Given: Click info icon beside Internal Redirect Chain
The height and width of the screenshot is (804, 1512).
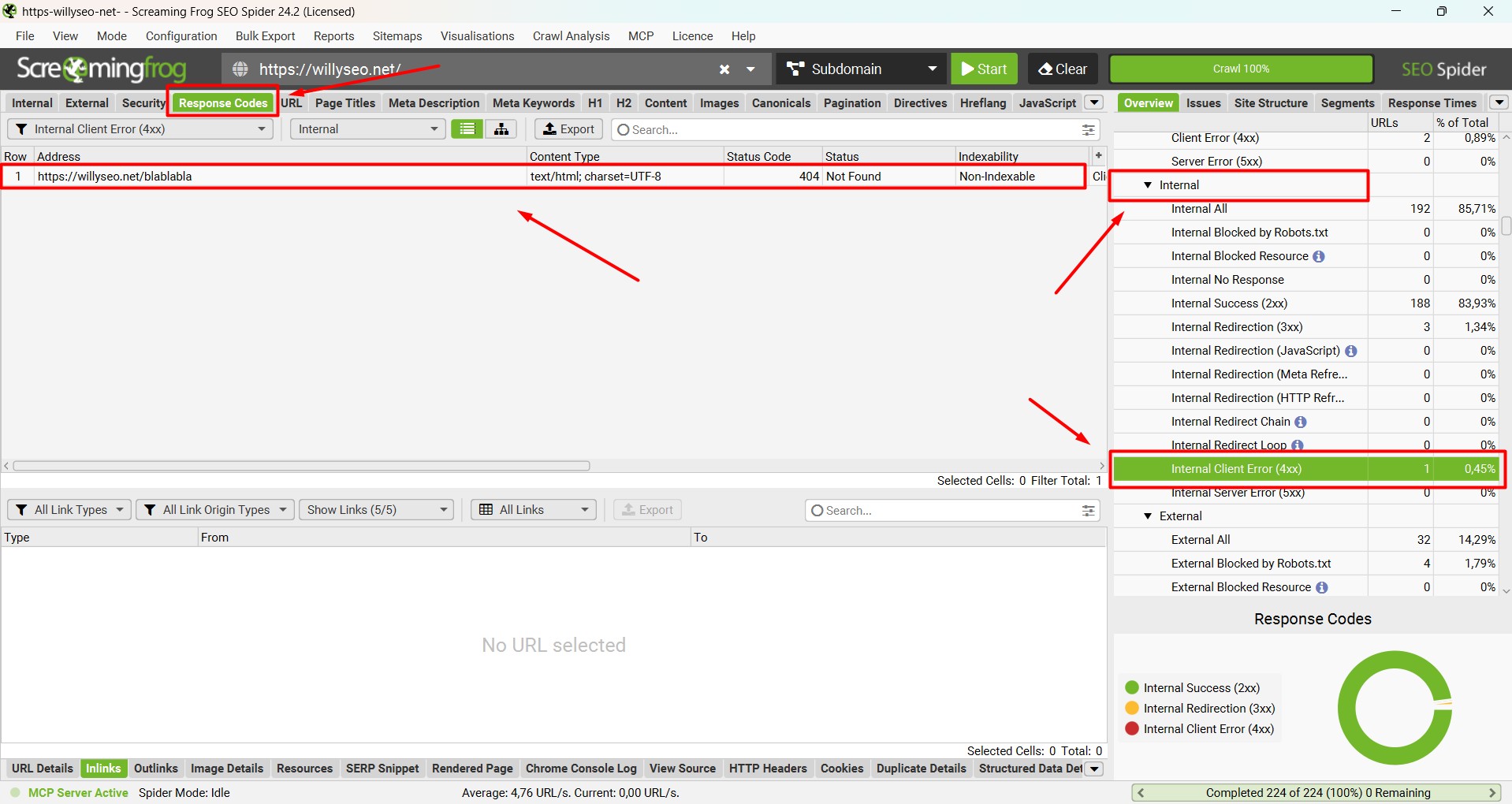Looking at the screenshot, I should (1301, 422).
